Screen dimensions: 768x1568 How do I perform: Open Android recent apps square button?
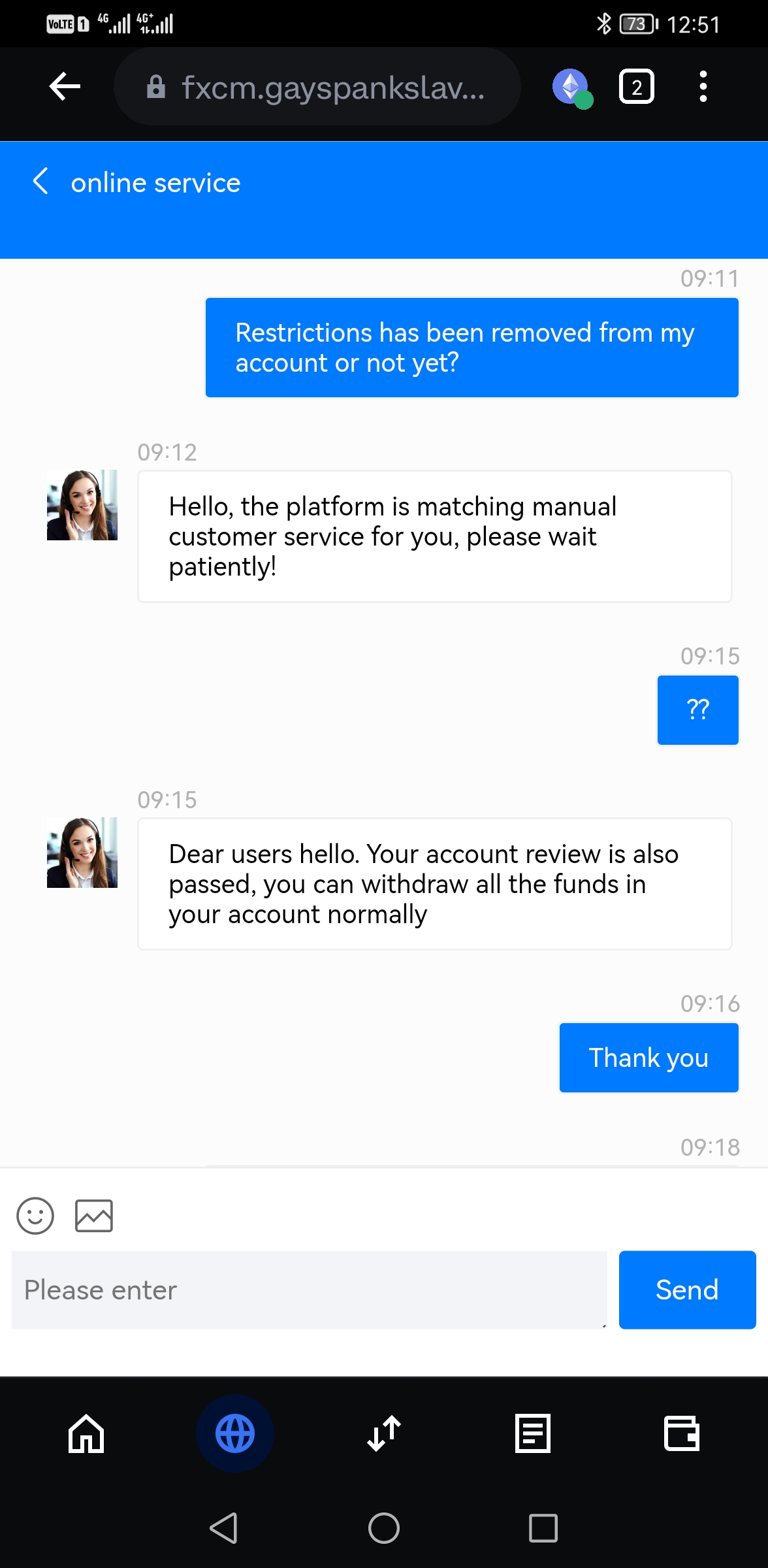click(543, 1528)
